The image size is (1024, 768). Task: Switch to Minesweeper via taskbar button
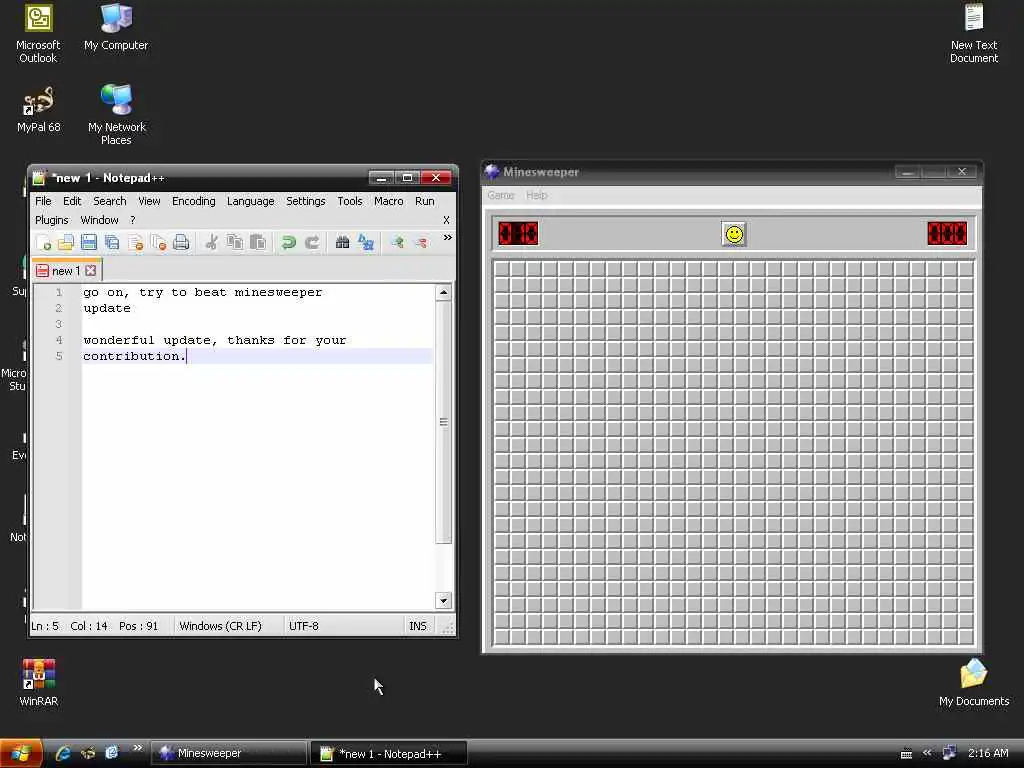(229, 754)
